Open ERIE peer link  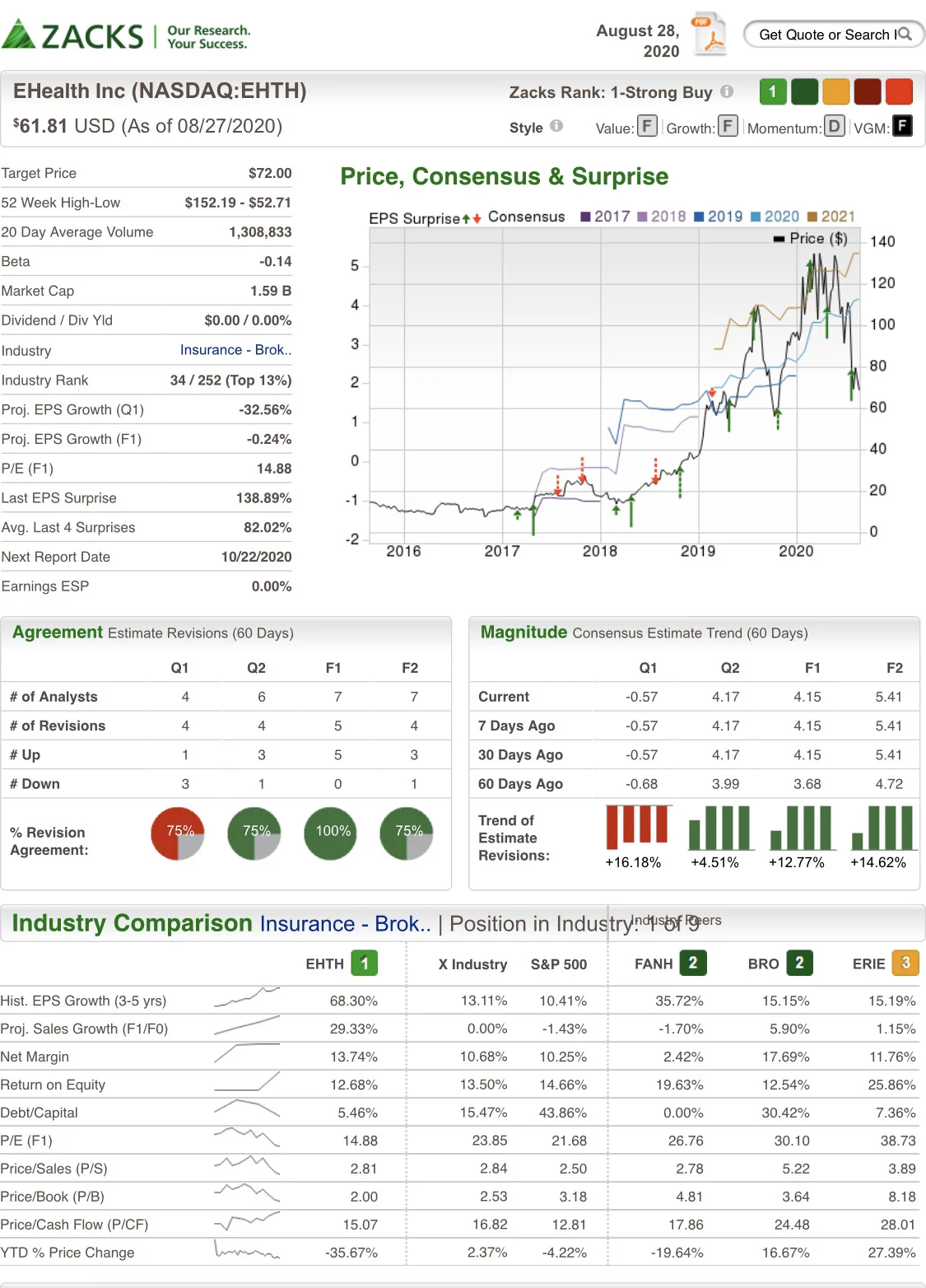point(868,964)
